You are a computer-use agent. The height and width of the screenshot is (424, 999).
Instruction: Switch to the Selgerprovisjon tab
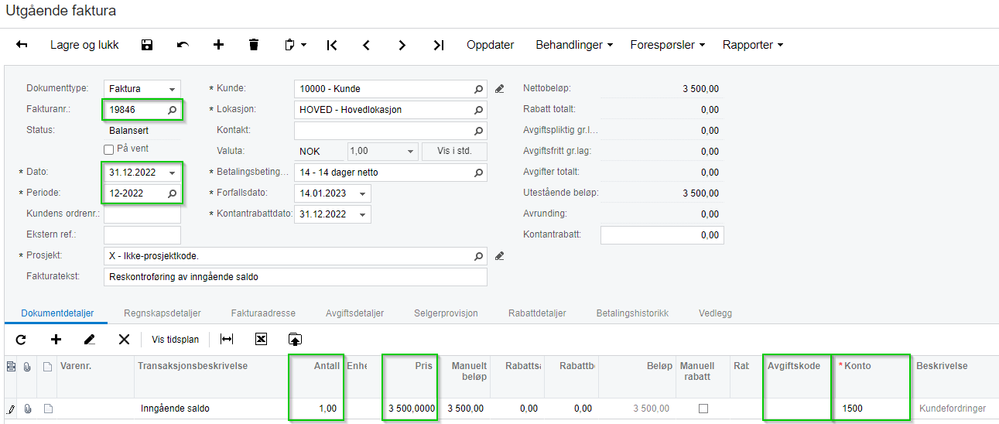[x=446, y=313]
